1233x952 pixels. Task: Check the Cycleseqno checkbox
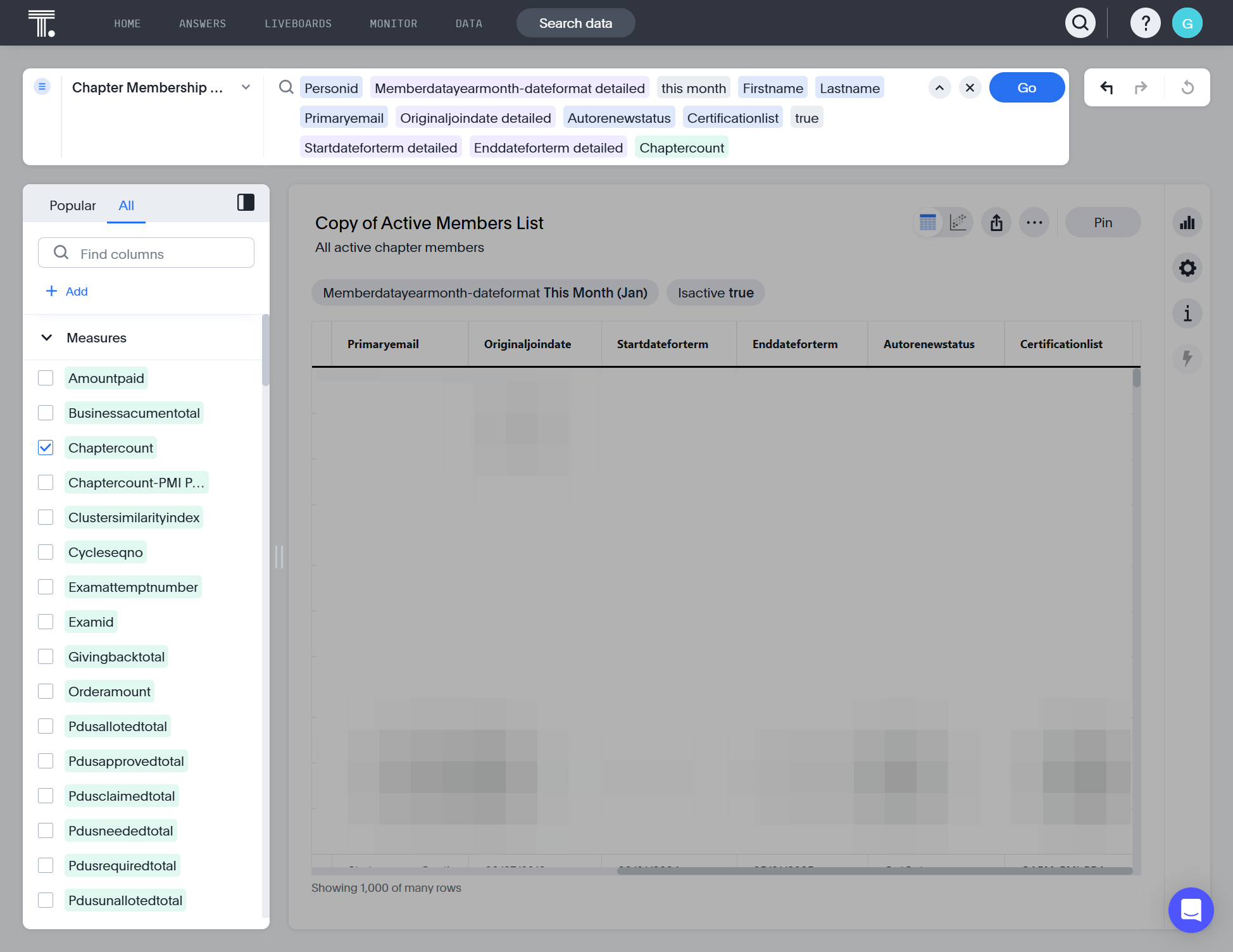(x=46, y=552)
